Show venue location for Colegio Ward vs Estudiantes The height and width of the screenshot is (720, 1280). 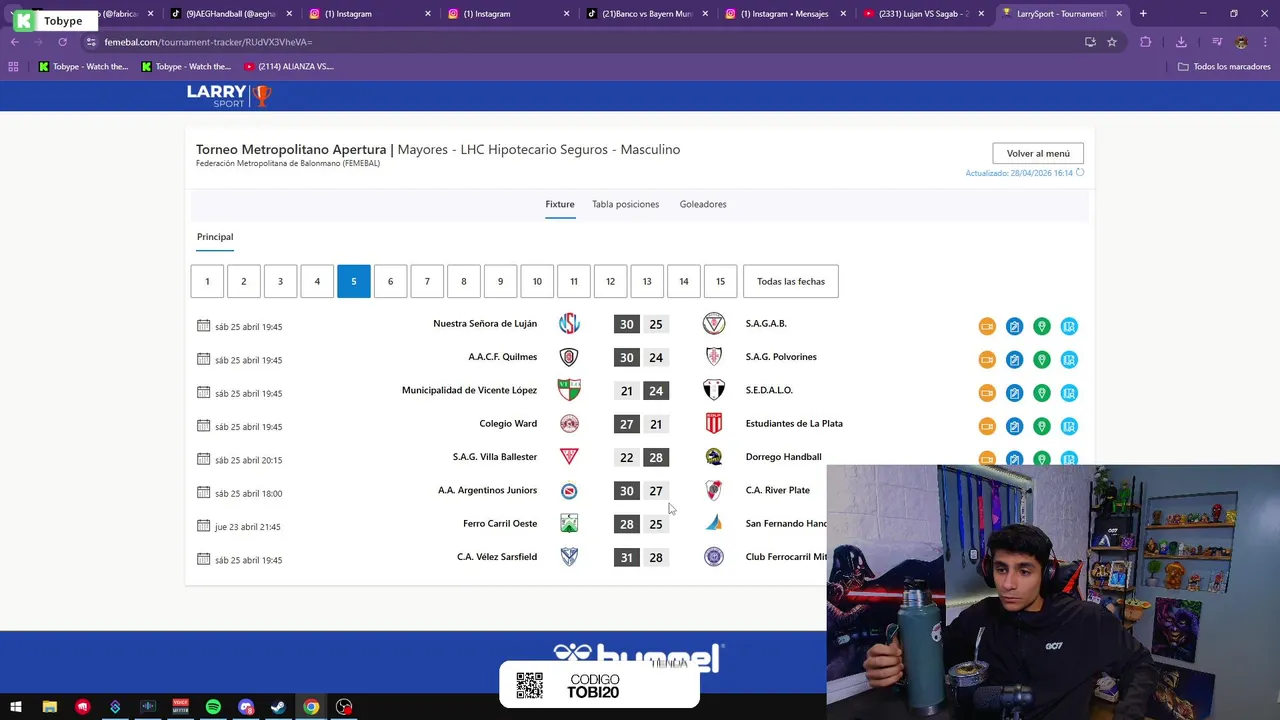[1041, 426]
